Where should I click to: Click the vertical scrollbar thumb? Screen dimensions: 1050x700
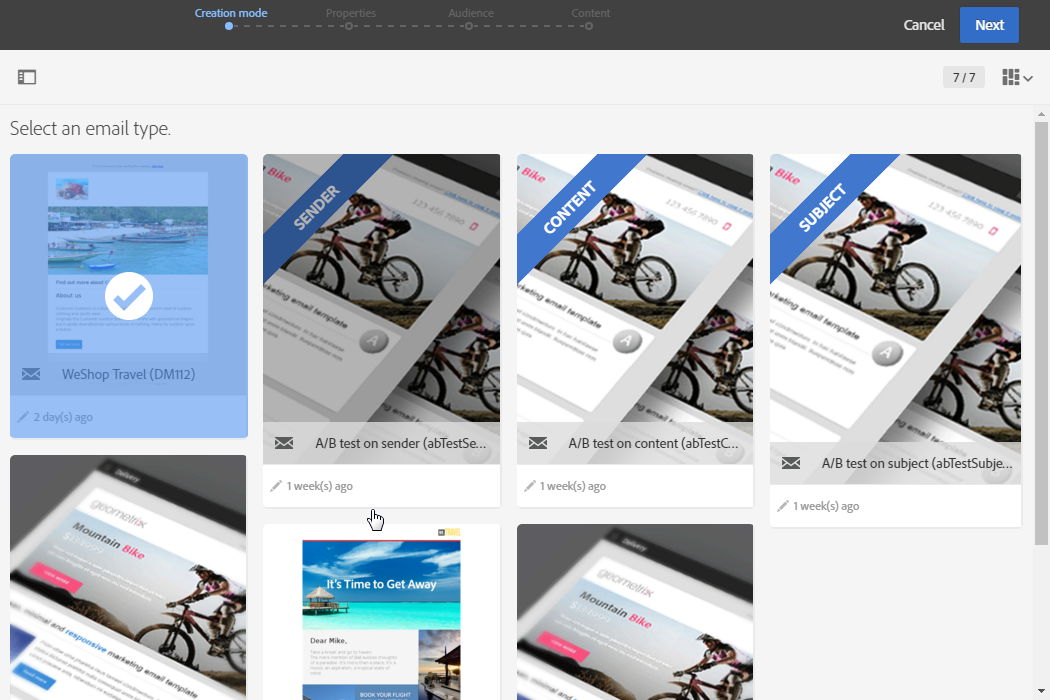1041,333
